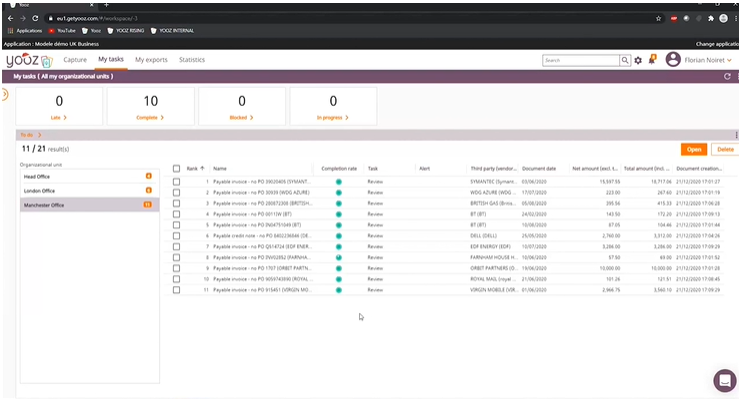739x399 pixels.
Task: Click completion dot for VIRGIN MOBILE invoice
Action: point(338,290)
